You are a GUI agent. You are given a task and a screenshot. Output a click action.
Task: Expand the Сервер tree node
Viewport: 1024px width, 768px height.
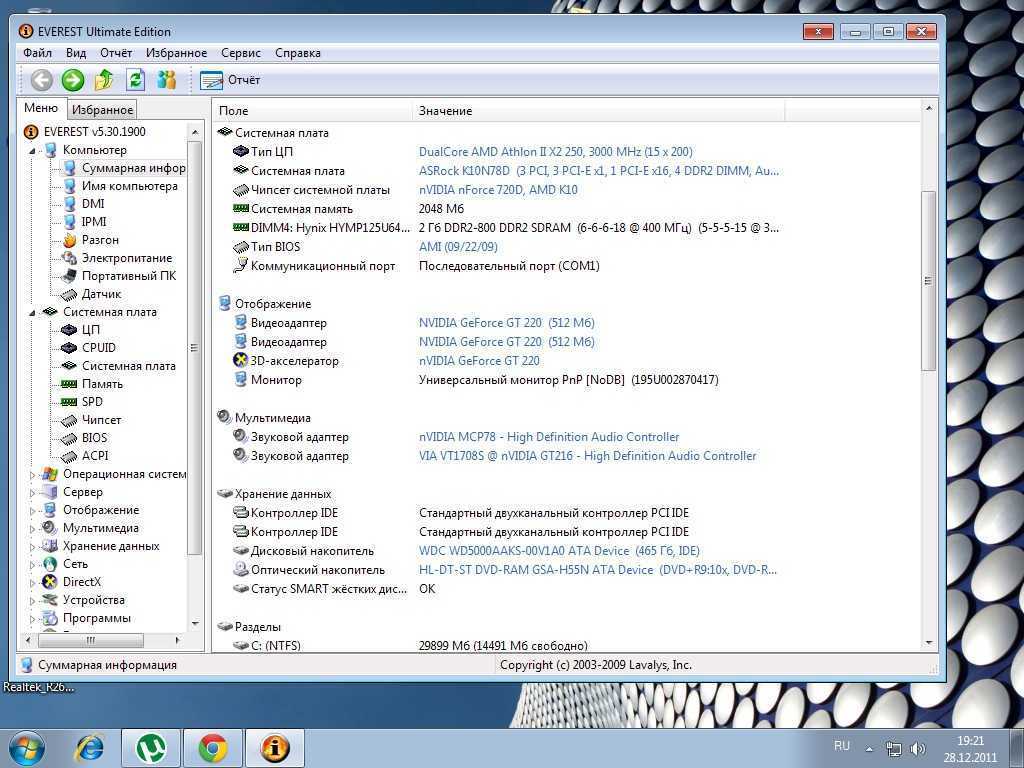[32, 492]
